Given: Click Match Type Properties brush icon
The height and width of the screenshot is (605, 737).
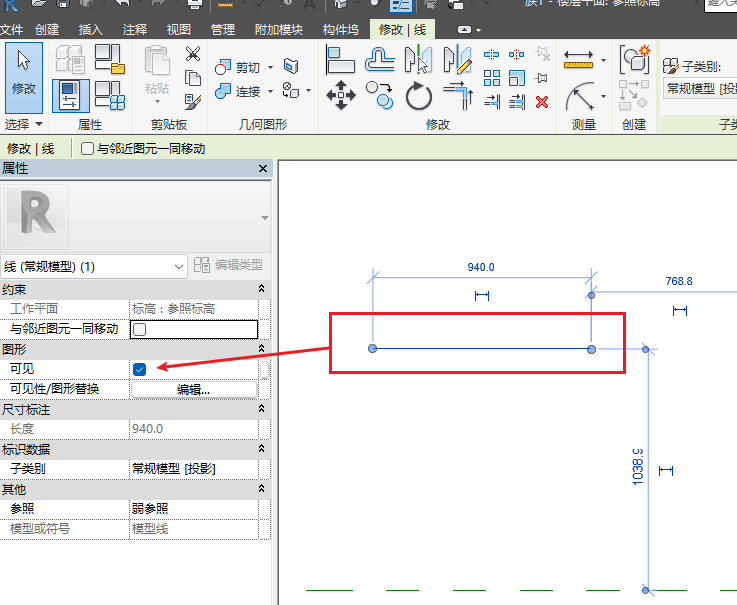Looking at the screenshot, I should pos(193,101).
